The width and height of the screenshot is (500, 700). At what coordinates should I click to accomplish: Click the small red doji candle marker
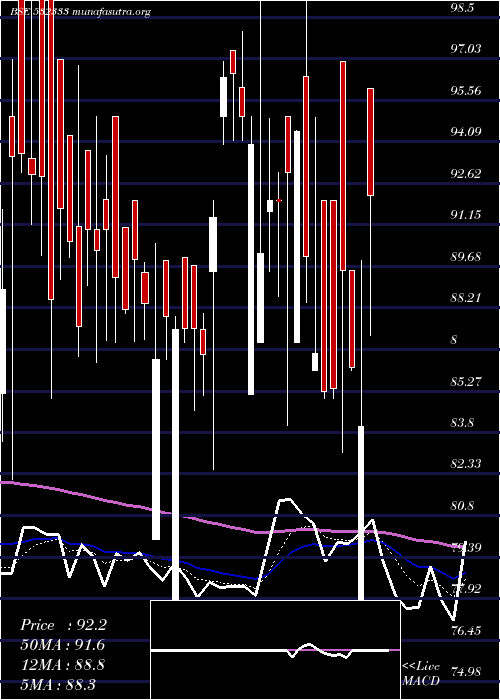coord(279,200)
